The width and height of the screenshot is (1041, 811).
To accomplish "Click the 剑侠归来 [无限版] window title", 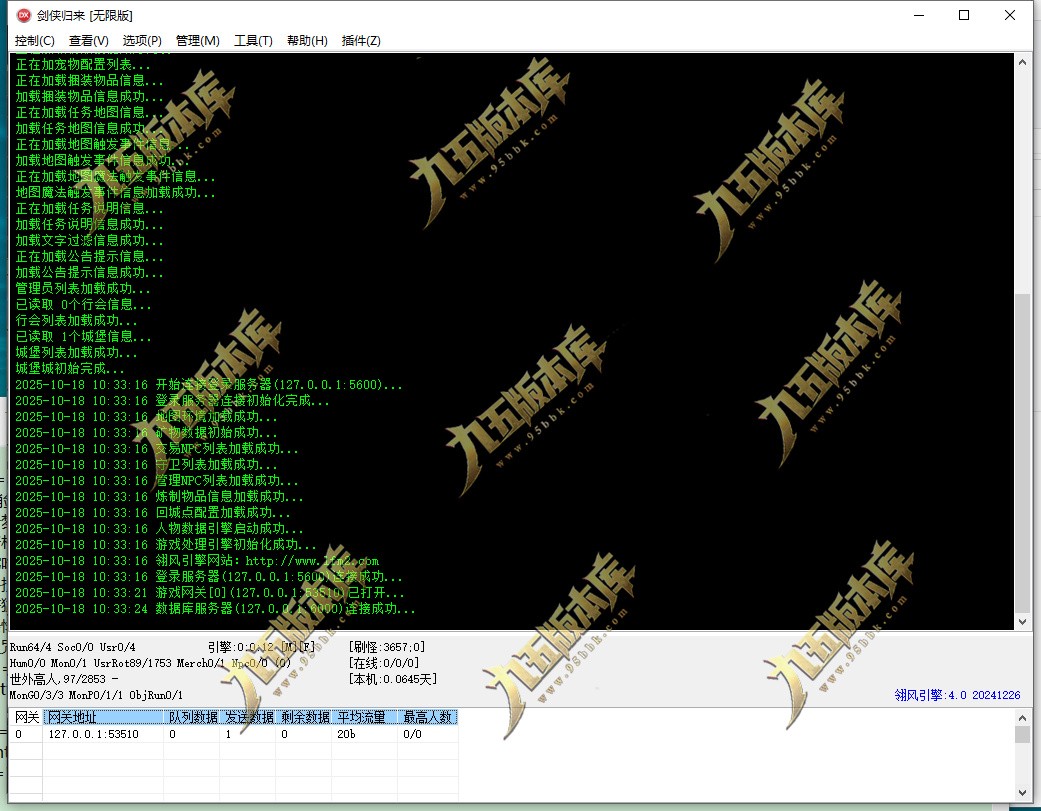I will (x=85, y=15).
